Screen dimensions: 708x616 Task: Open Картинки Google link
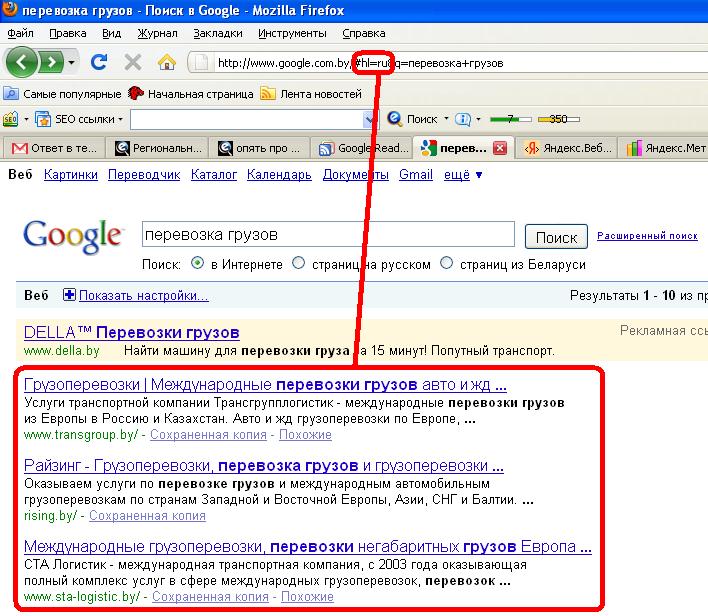click(71, 174)
